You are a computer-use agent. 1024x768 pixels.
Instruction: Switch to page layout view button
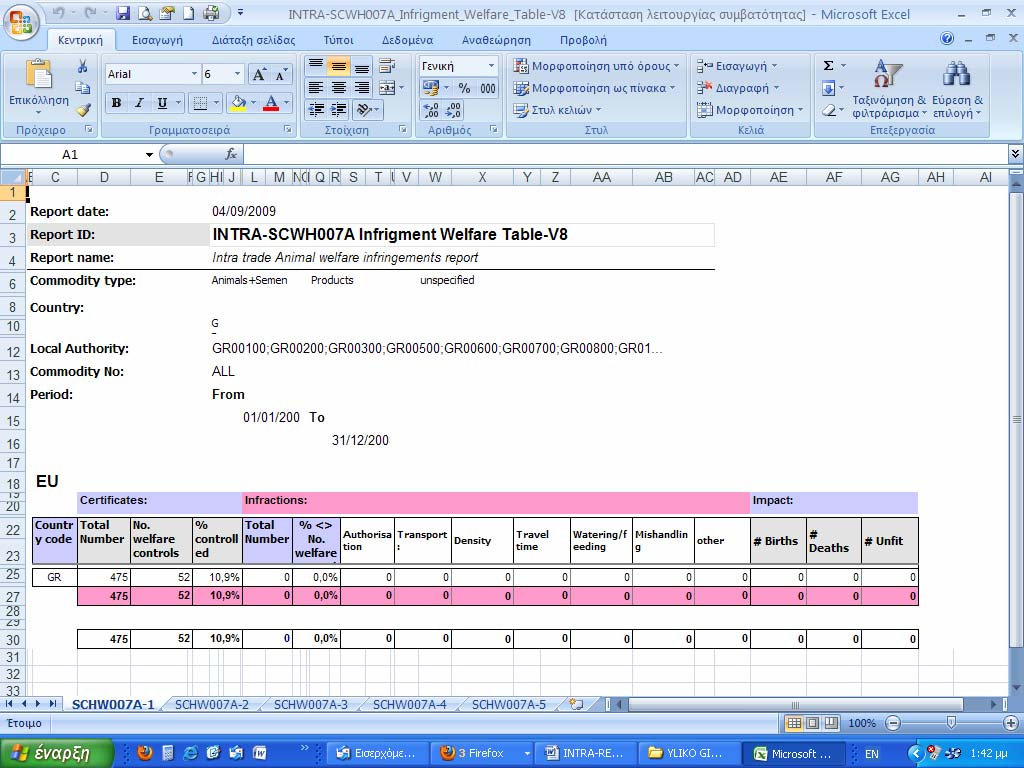pos(812,723)
